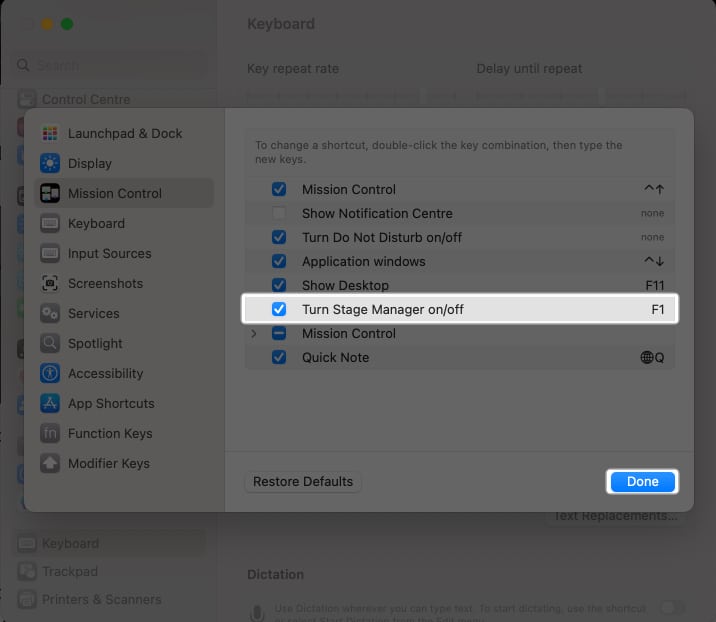Click the Keyboard icon in dialog sidebar
Viewport: 716px width, 622px height.
pos(50,223)
